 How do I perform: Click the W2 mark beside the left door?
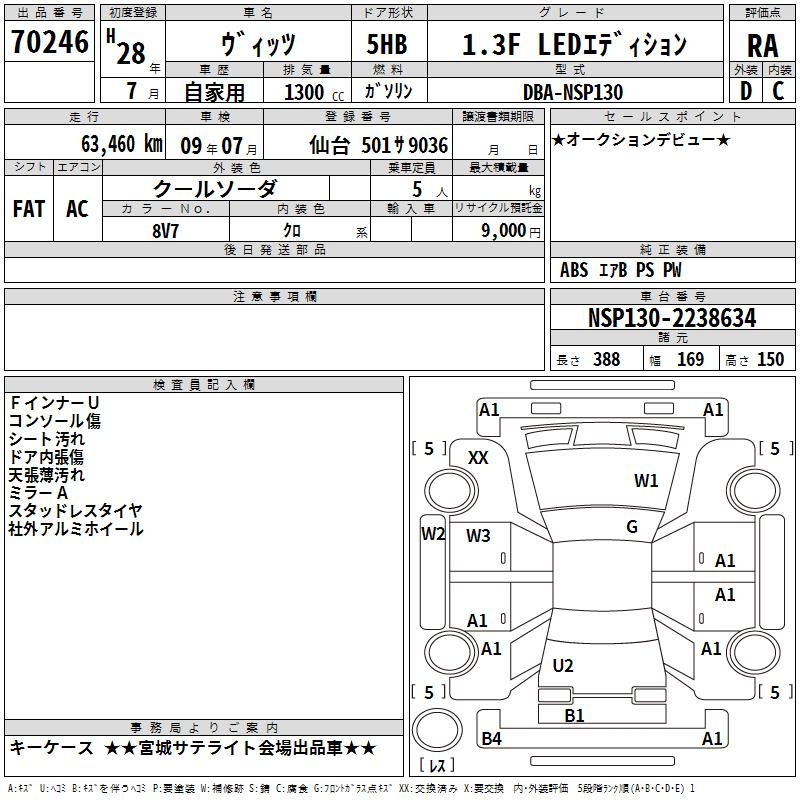pos(432,533)
